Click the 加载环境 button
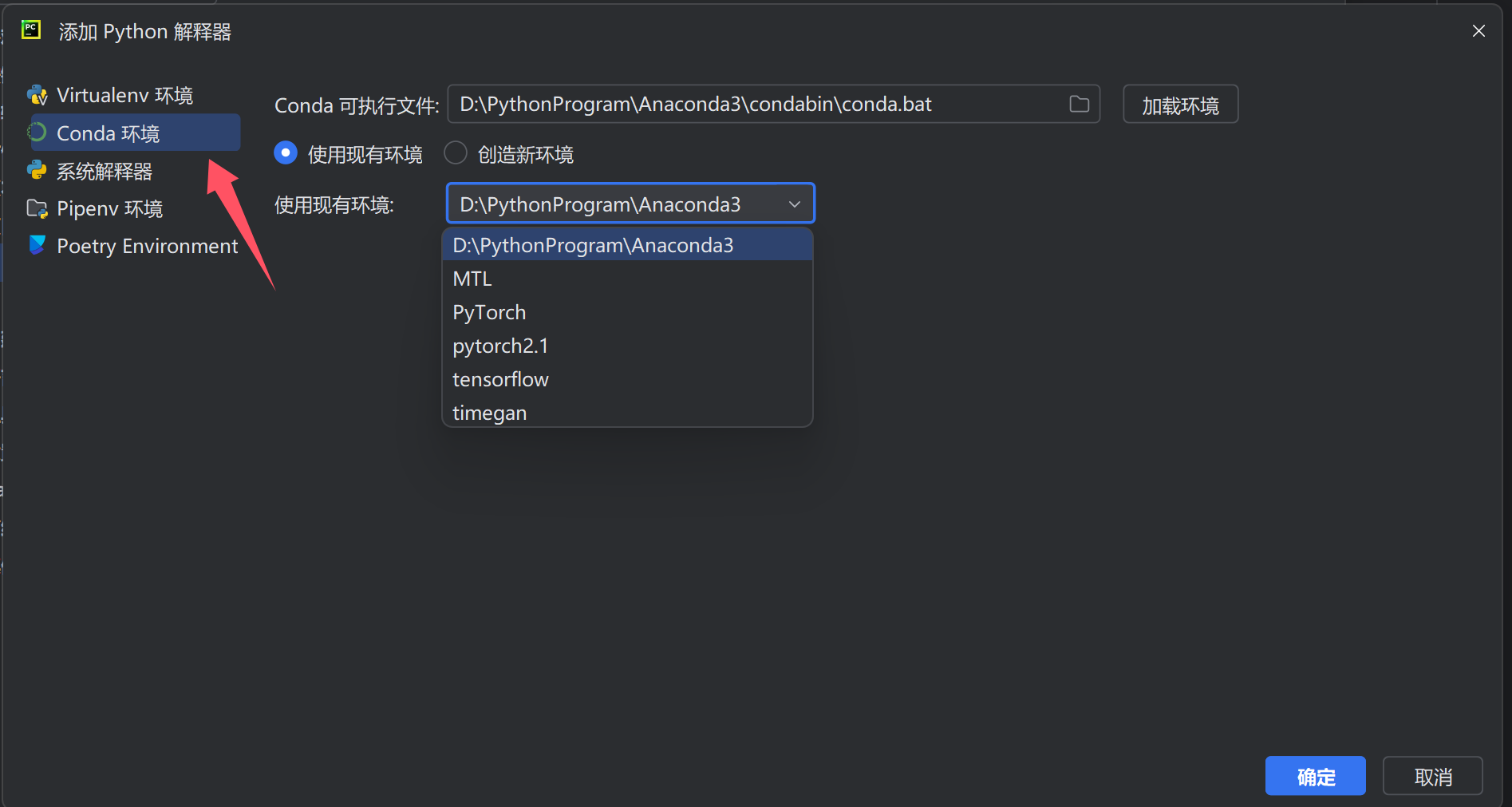1512x807 pixels. pyautogui.click(x=1180, y=104)
